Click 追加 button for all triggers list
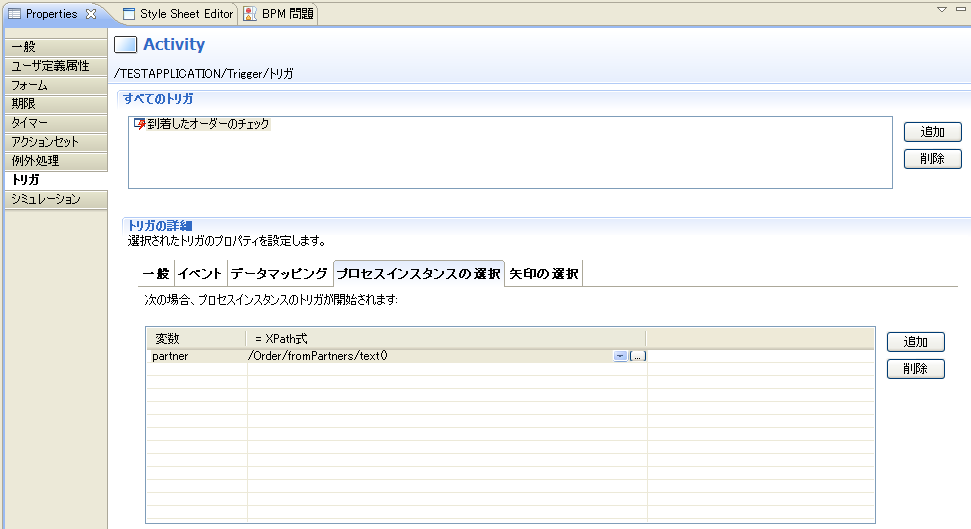The width and height of the screenshot is (971, 529). click(932, 132)
